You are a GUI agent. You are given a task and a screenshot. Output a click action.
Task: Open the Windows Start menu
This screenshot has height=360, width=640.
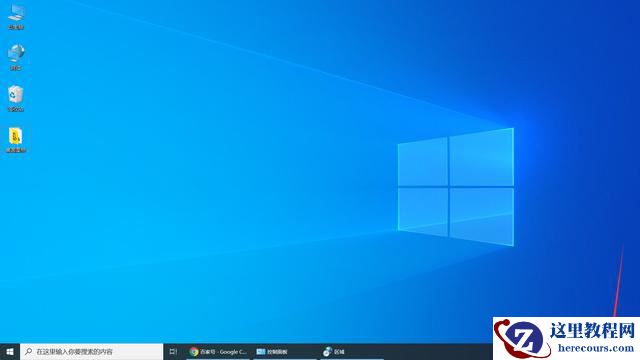point(10,351)
